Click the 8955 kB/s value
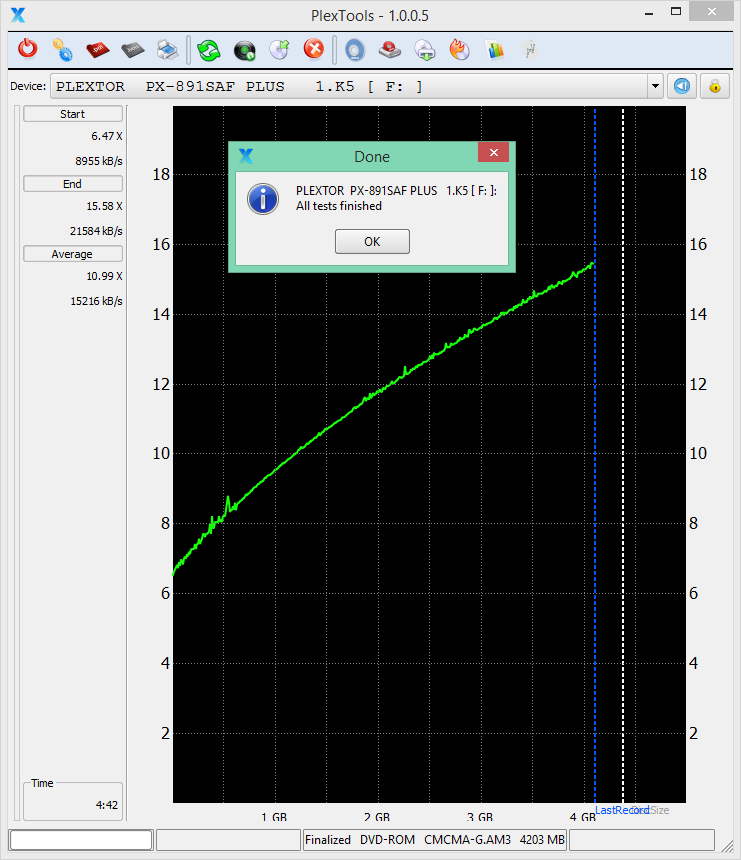The width and height of the screenshot is (741, 860). 99,161
